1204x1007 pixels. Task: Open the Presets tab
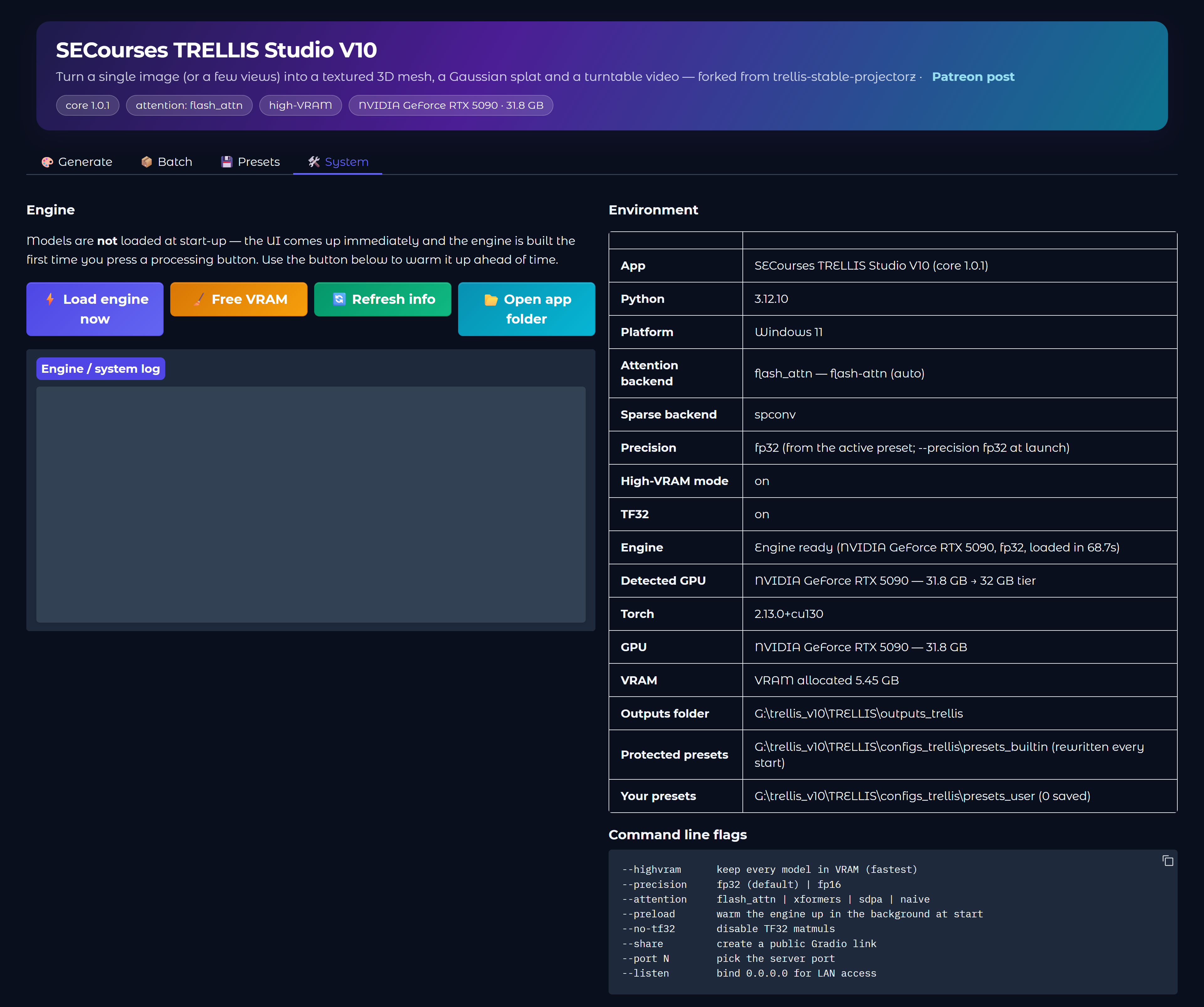(x=250, y=162)
